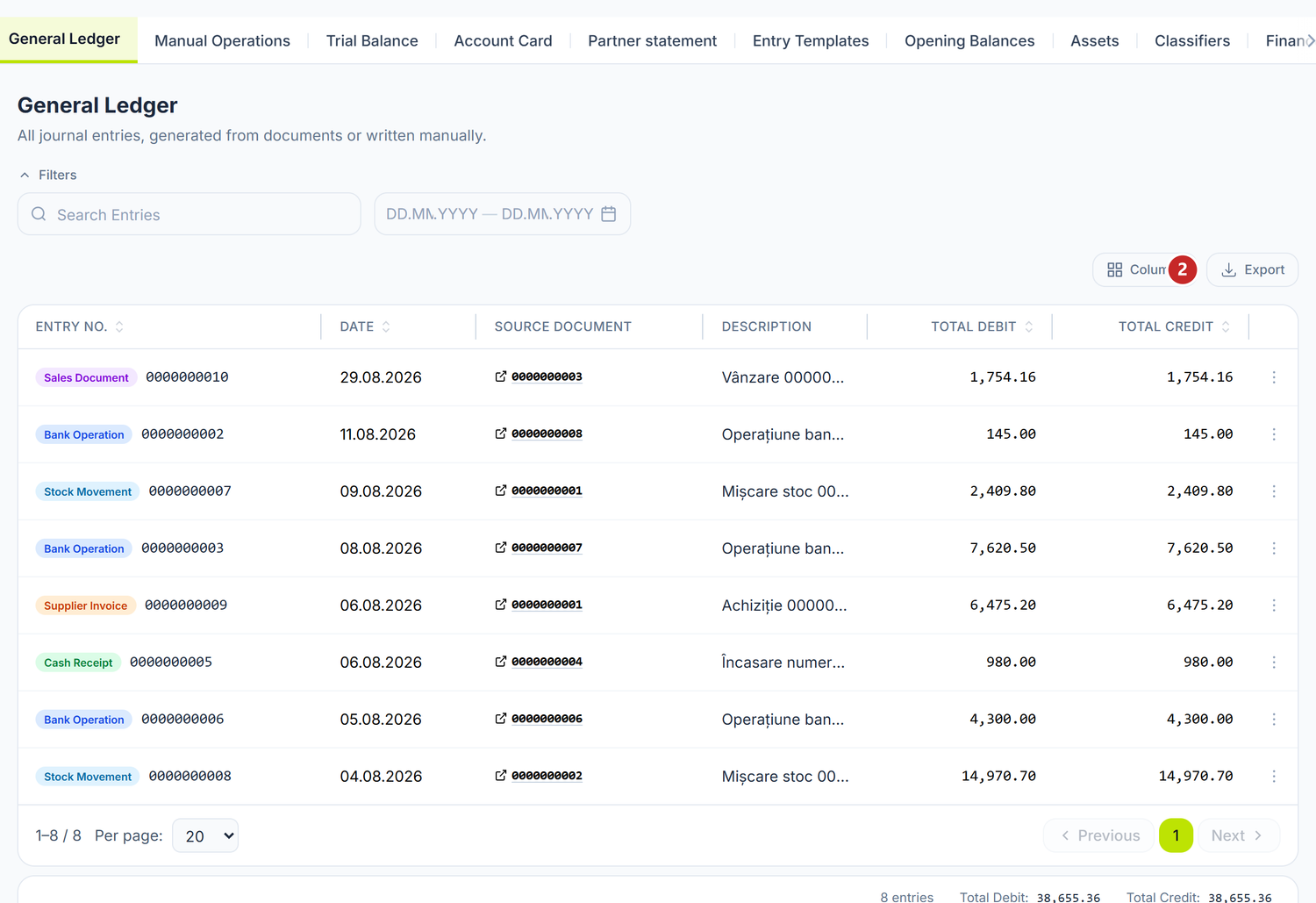Open source document 0000000006 link
This screenshot has height=903, width=1316.
(539, 719)
